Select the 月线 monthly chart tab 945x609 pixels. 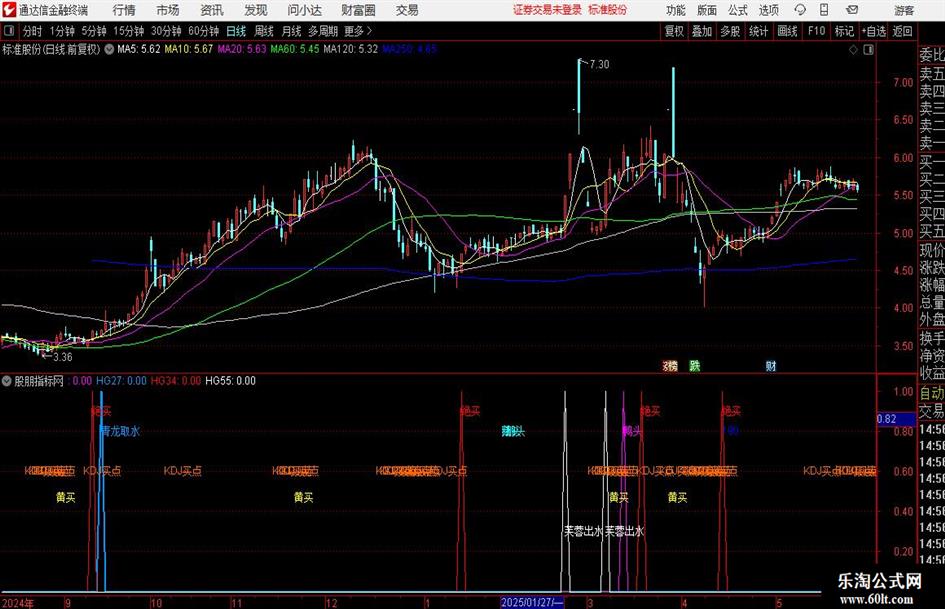click(292, 31)
